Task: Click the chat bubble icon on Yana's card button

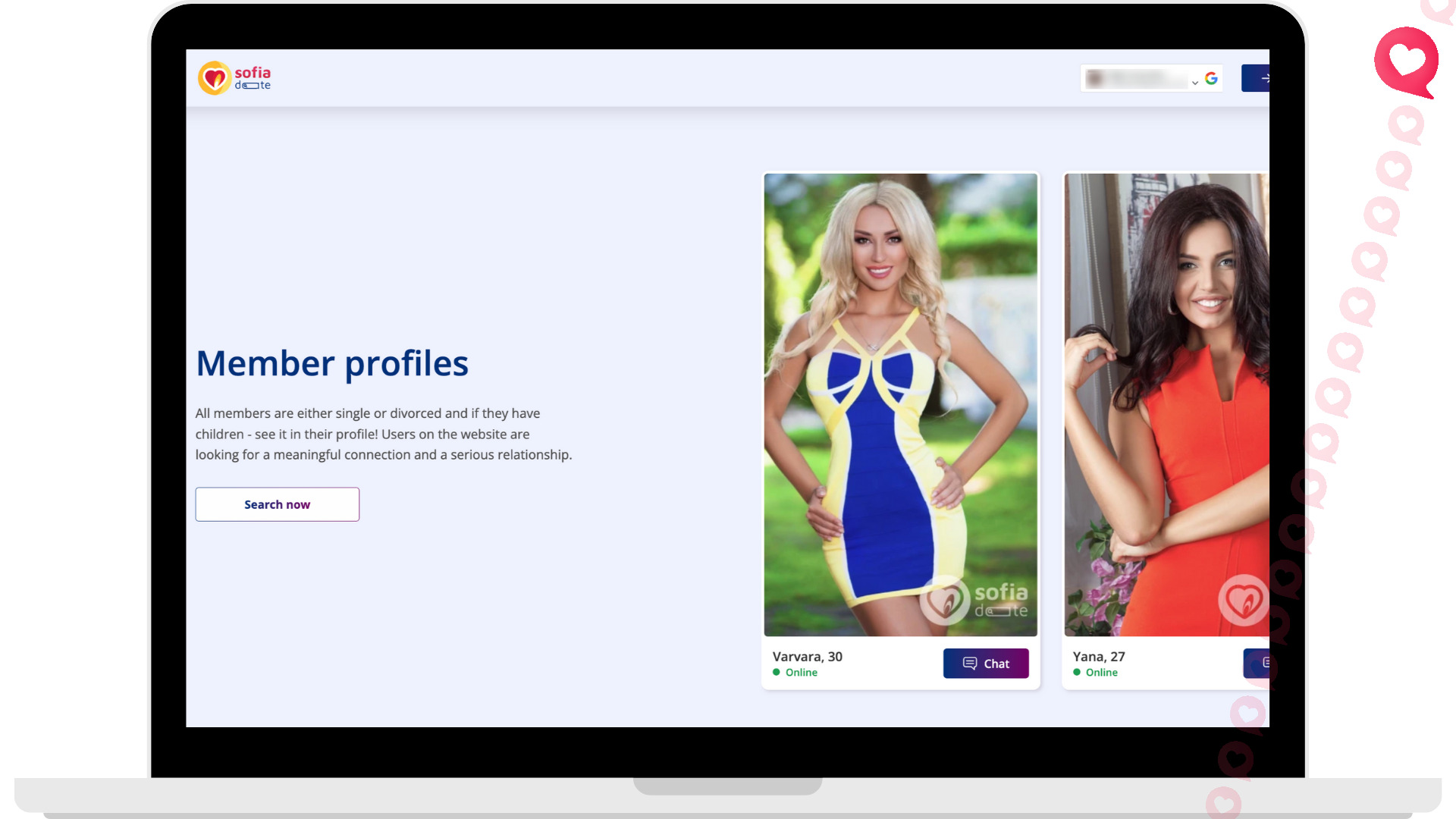Action: click(1267, 664)
